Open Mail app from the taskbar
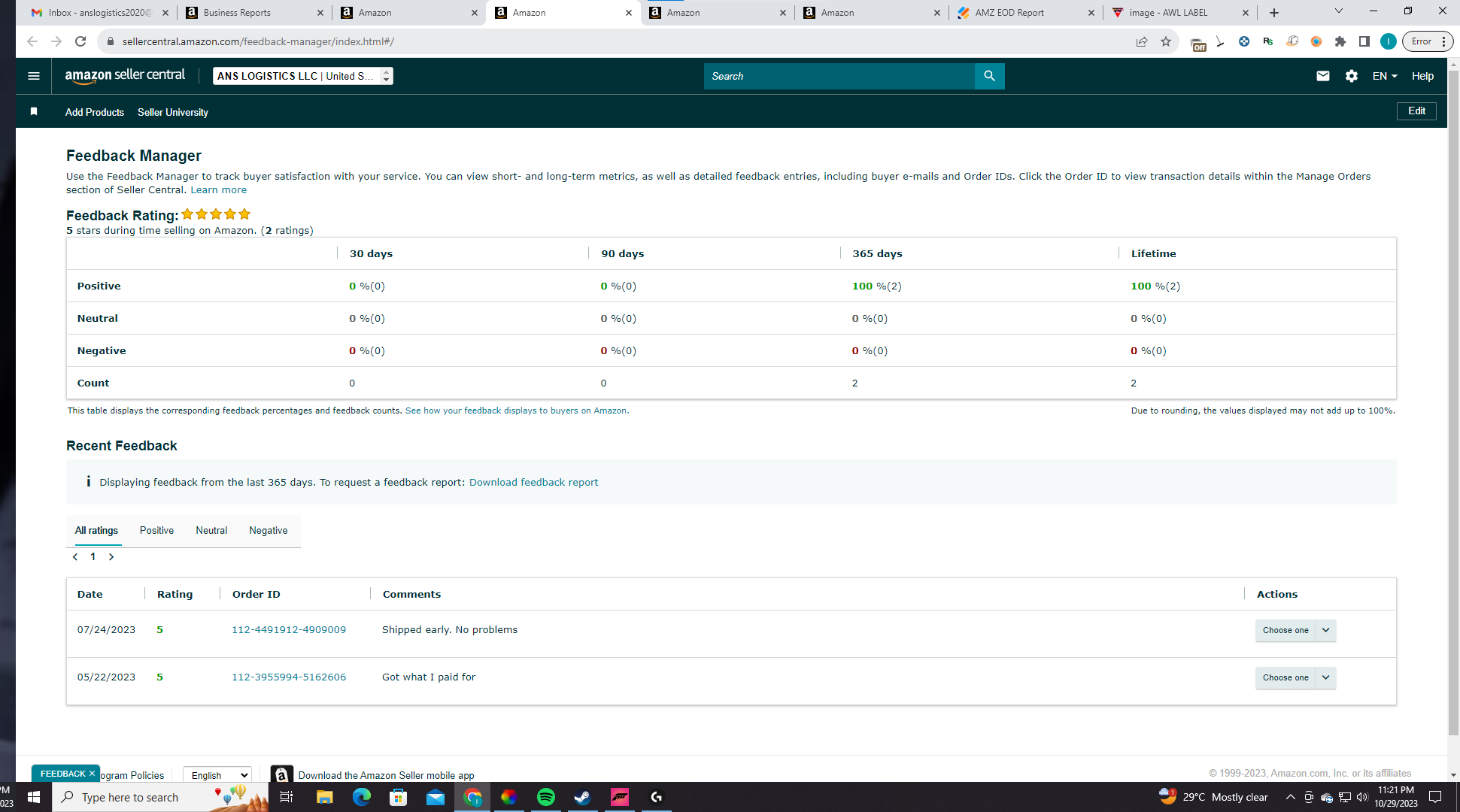 pos(436,797)
